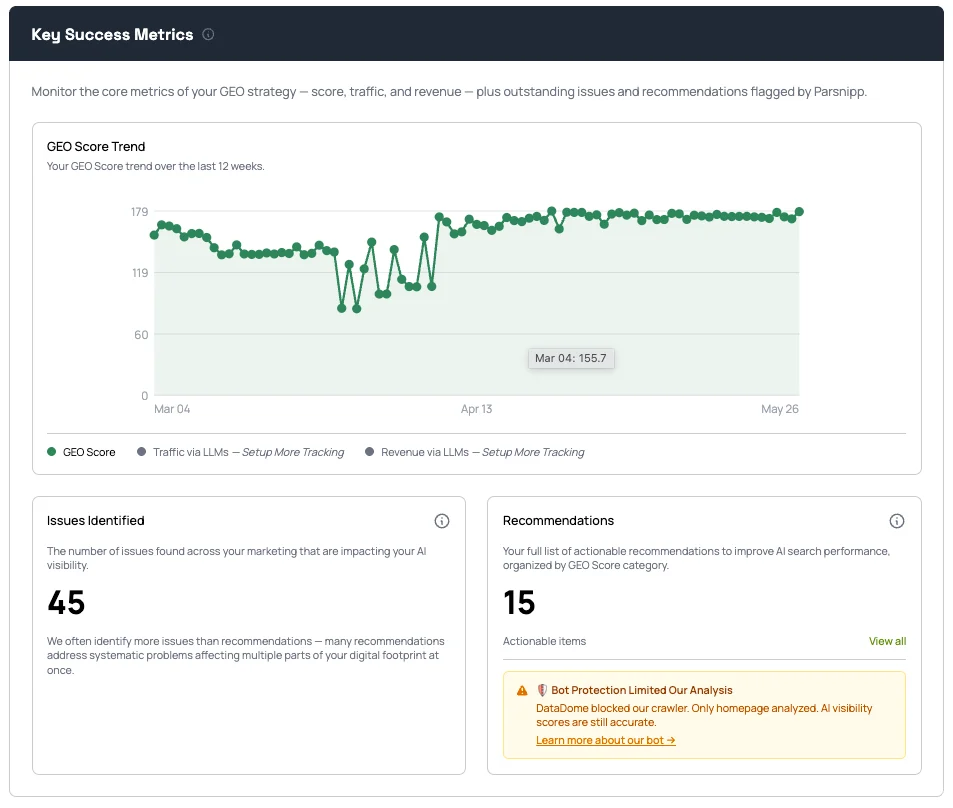This screenshot has height=808, width=953.
Task: Click the shield icon beside Bot Protection
Action: coord(542,690)
